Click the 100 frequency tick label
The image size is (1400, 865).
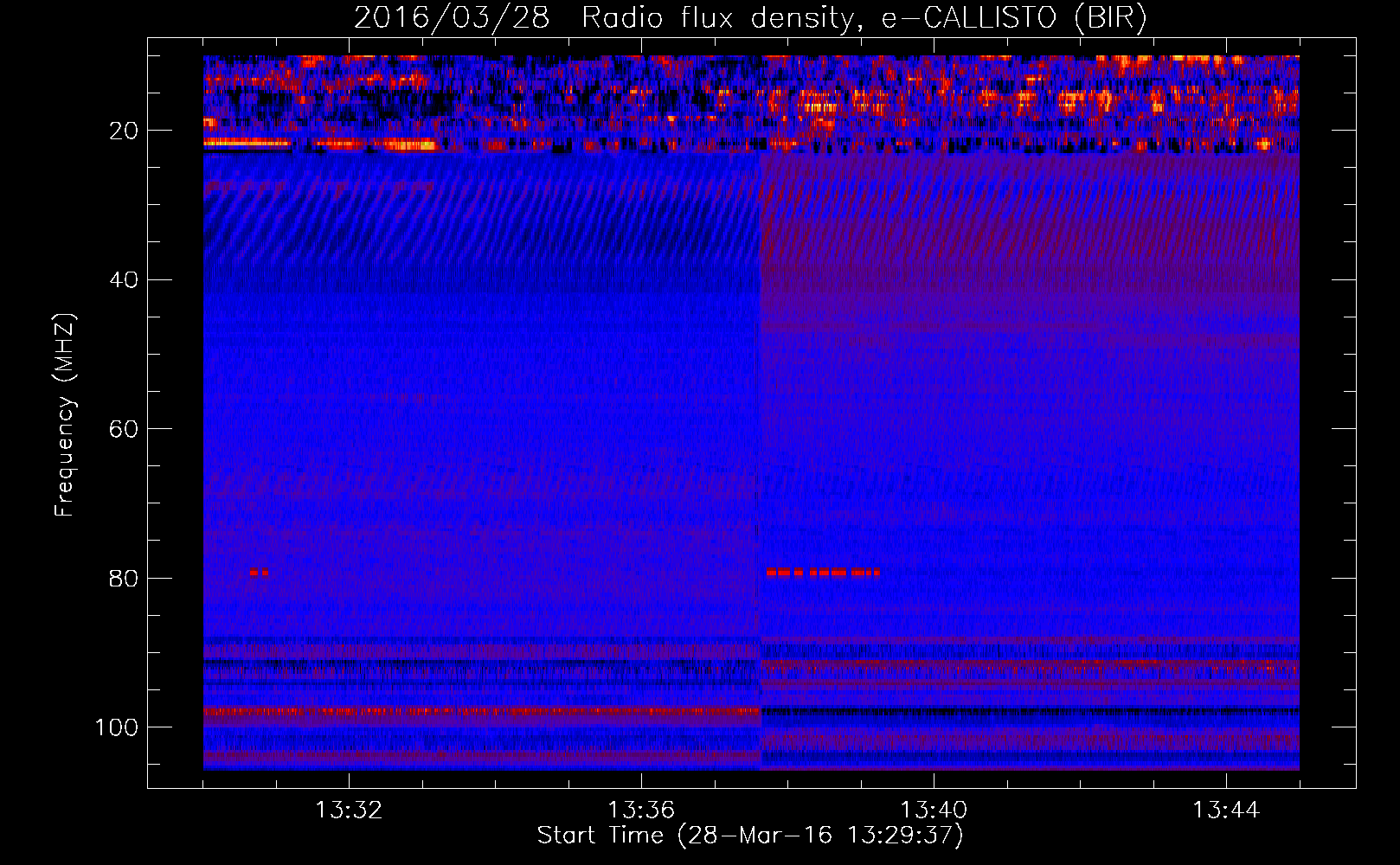[x=117, y=727]
